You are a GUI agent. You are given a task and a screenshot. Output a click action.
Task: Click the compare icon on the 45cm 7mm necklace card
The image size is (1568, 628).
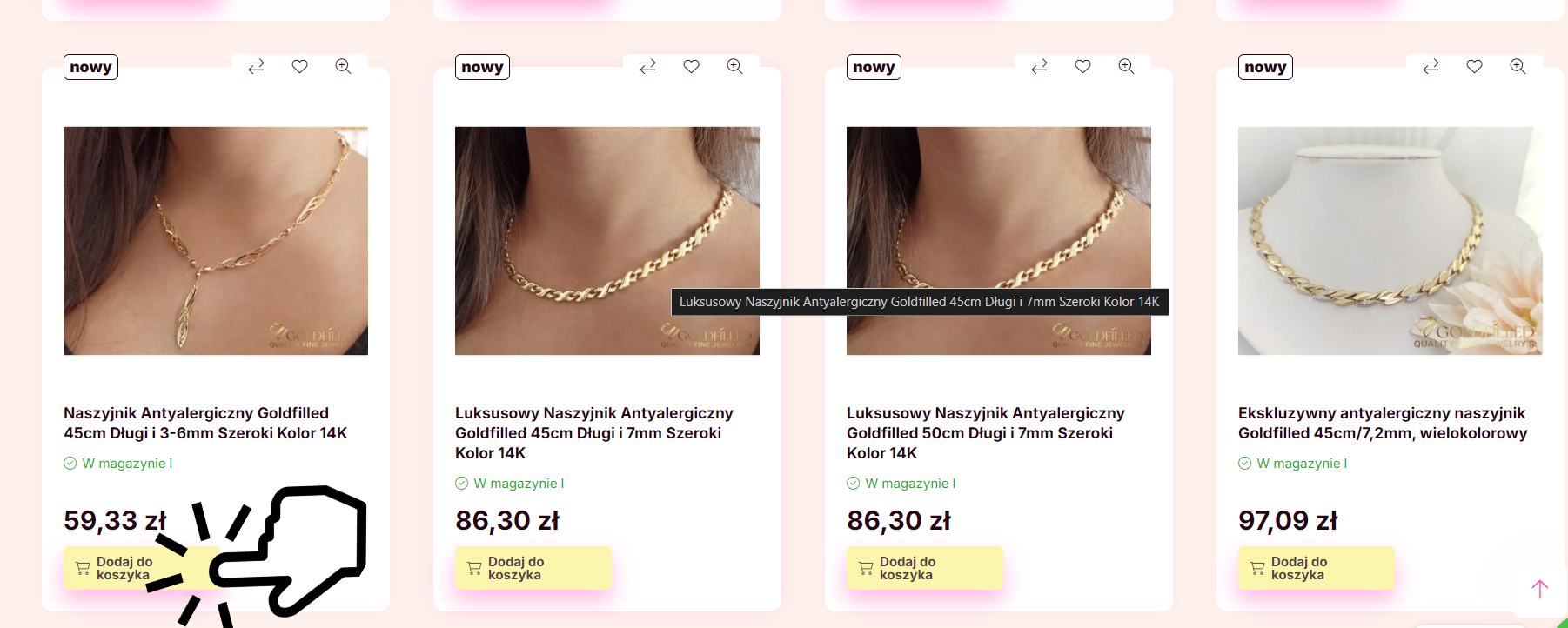pos(647,67)
